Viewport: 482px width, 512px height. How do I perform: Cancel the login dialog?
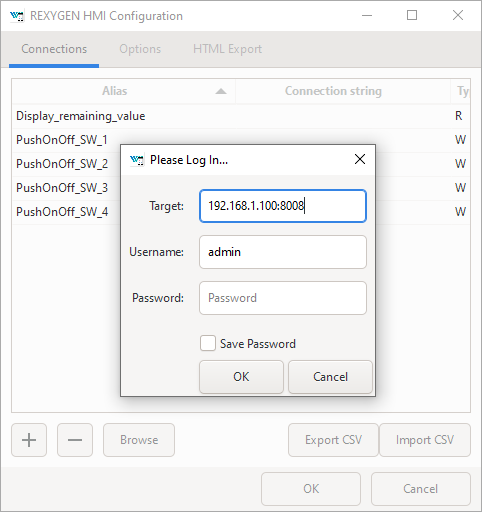pos(330,377)
